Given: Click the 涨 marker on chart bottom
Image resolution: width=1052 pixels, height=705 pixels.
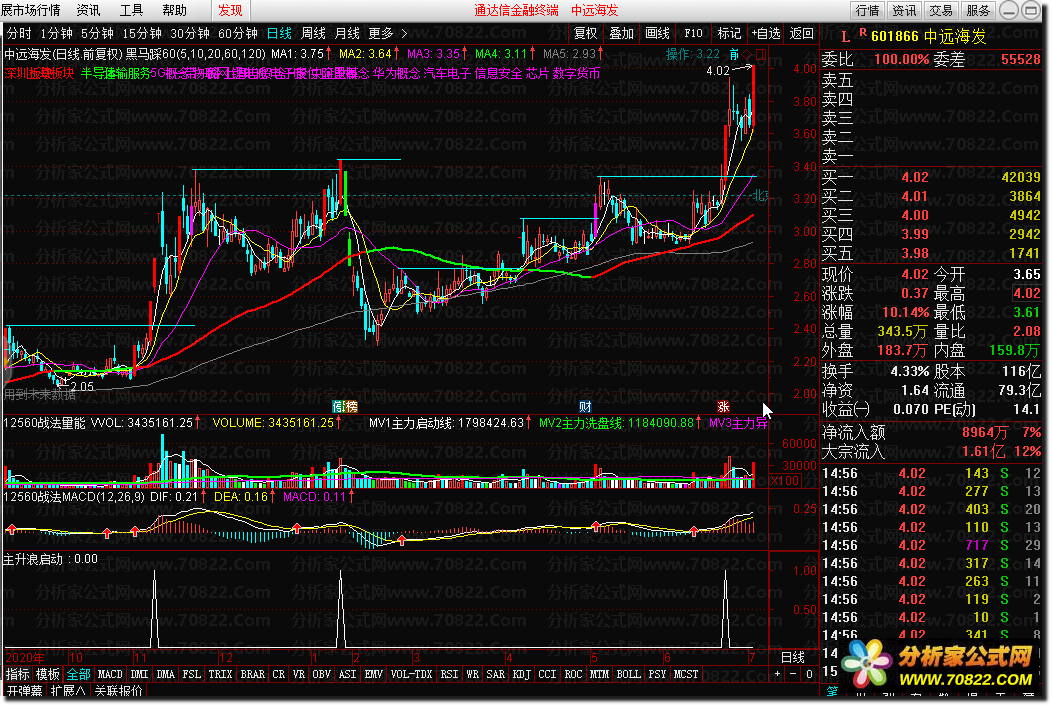Looking at the screenshot, I should (723, 406).
